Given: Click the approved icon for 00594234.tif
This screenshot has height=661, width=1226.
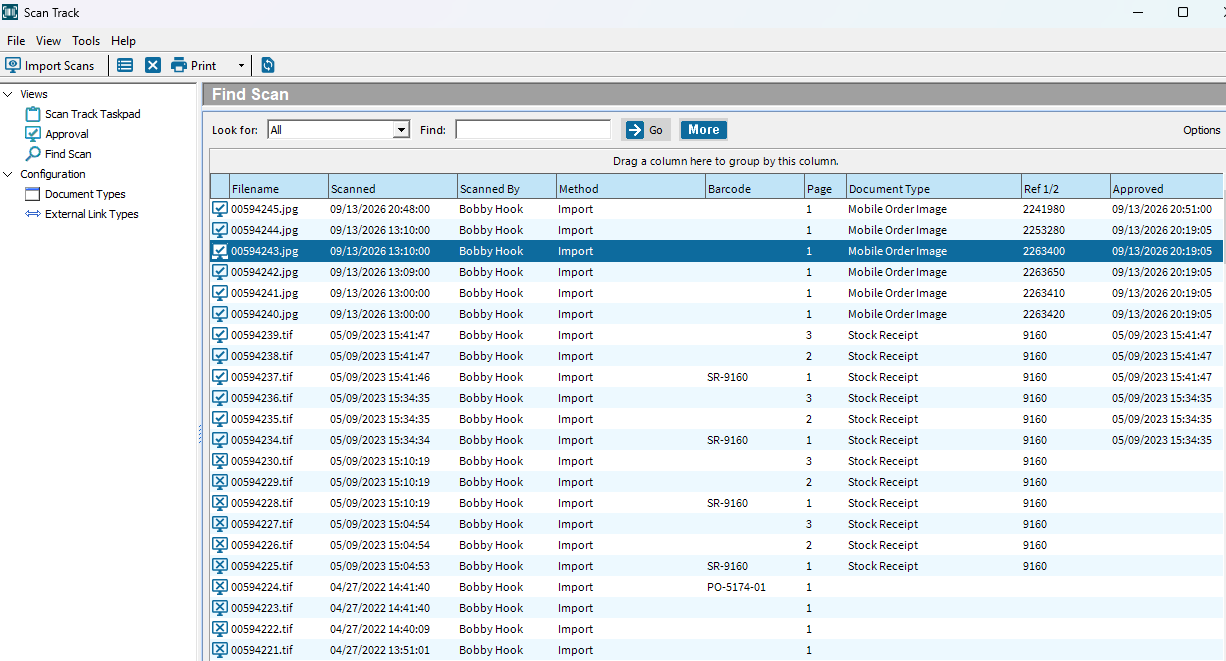Looking at the screenshot, I should point(220,440).
